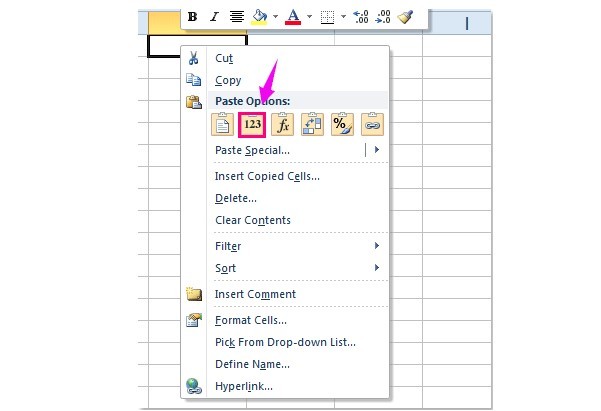Choose the Paste Formulas fx option
Image resolution: width=601 pixels, height=411 pixels.
(x=282, y=124)
